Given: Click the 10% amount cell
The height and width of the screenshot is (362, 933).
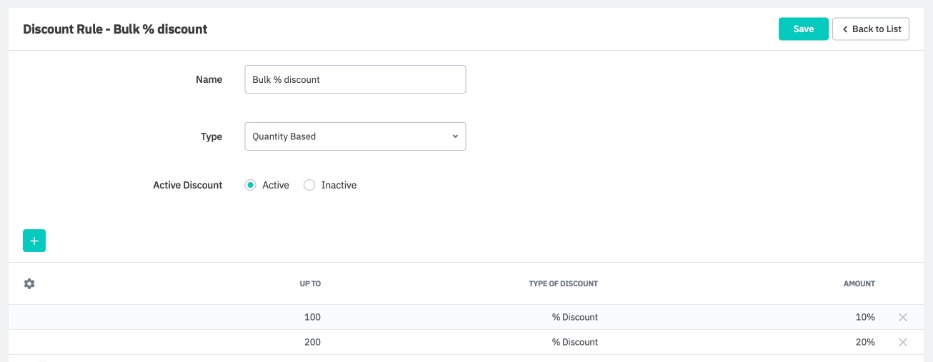Looking at the screenshot, I should [865, 317].
